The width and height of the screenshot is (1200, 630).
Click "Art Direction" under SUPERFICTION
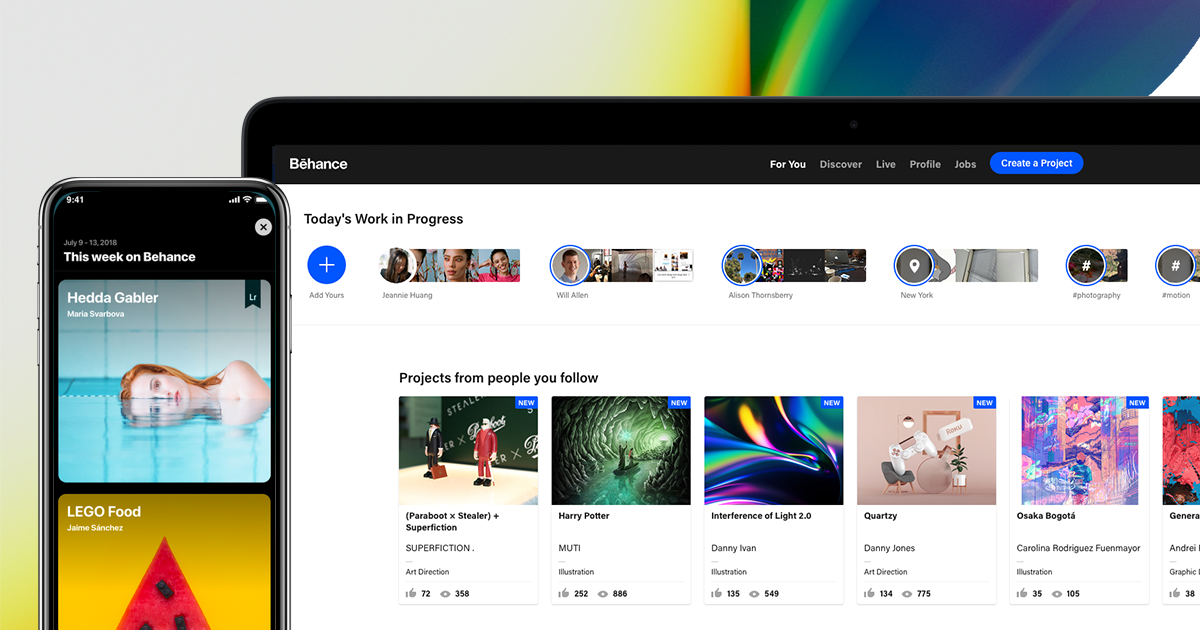[427, 572]
